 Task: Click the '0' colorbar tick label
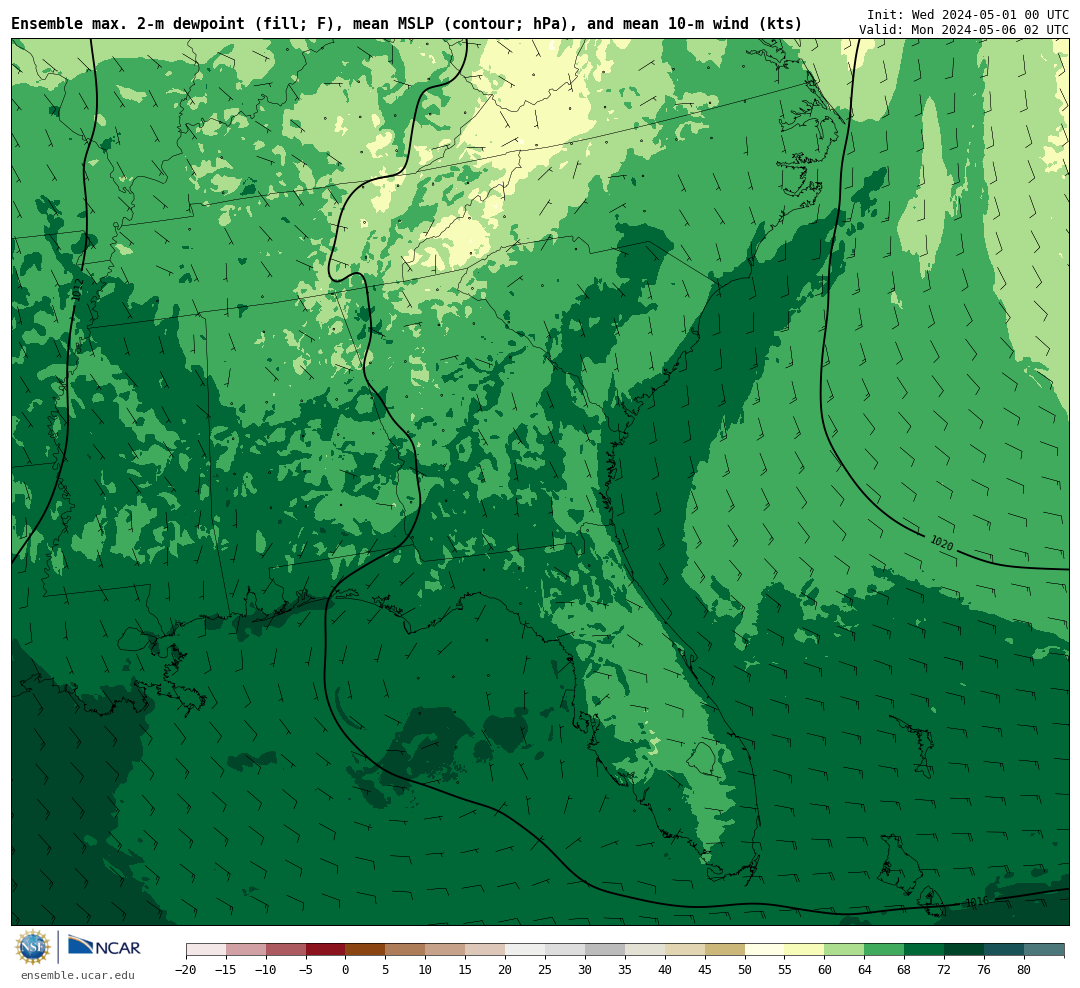[x=346, y=969]
